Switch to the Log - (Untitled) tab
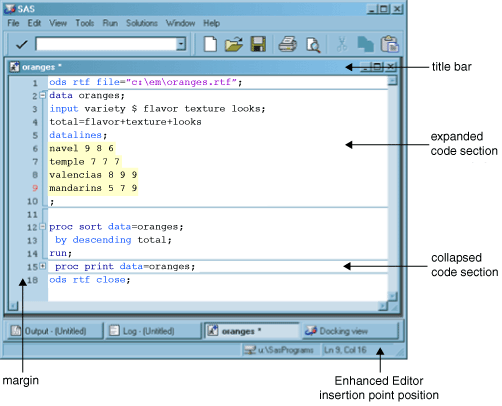This screenshot has height=406, width=502. [153, 331]
